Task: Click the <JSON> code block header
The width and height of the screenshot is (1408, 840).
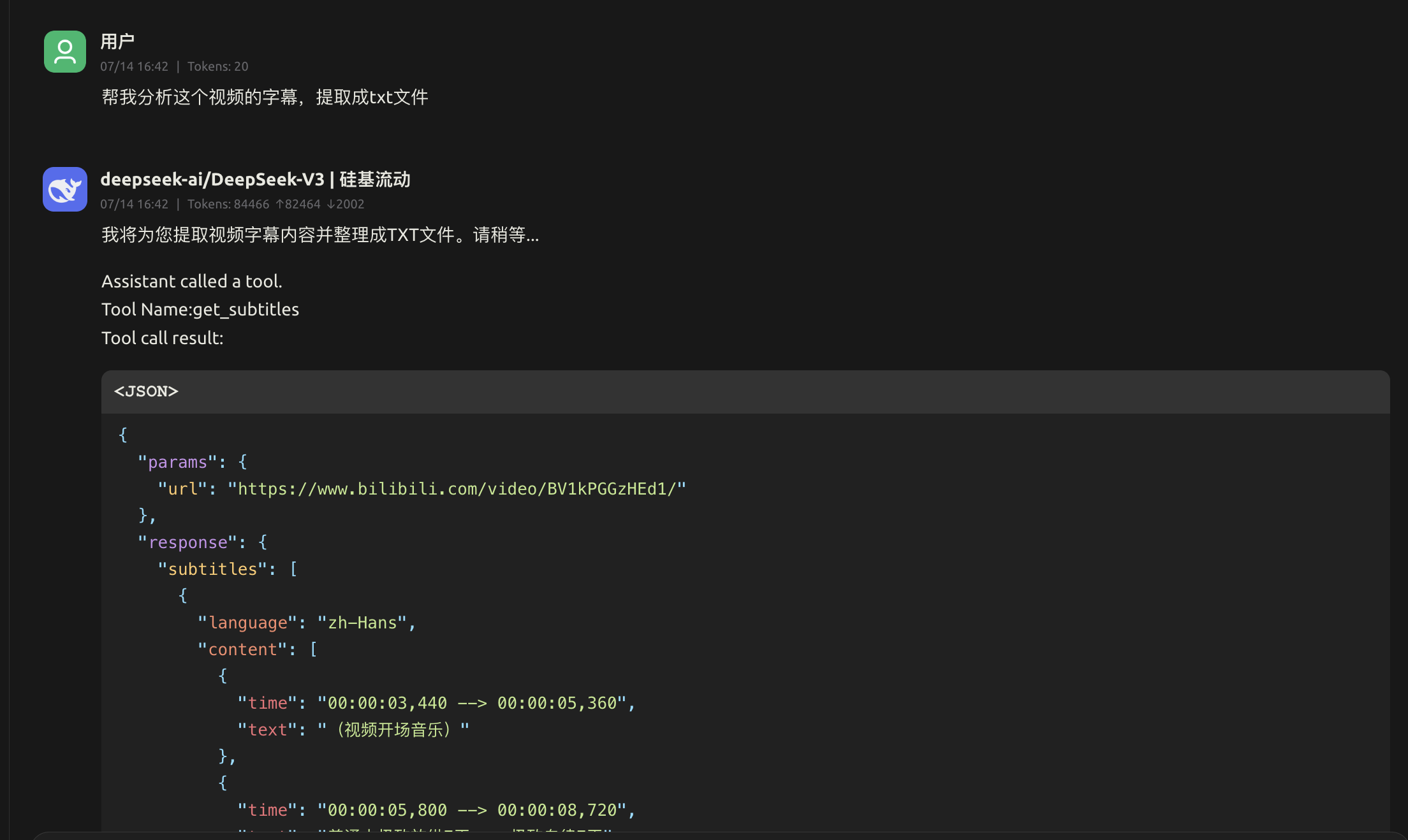Action: click(146, 391)
